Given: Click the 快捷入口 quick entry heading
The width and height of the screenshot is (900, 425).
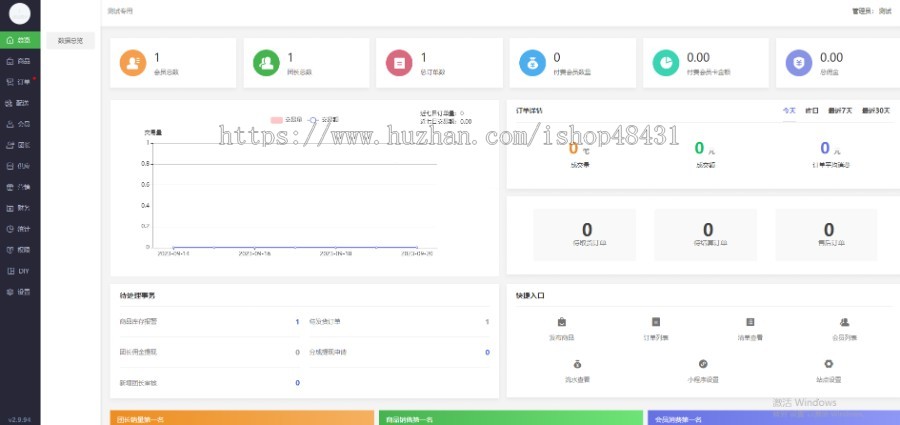Looking at the screenshot, I should [530, 296].
